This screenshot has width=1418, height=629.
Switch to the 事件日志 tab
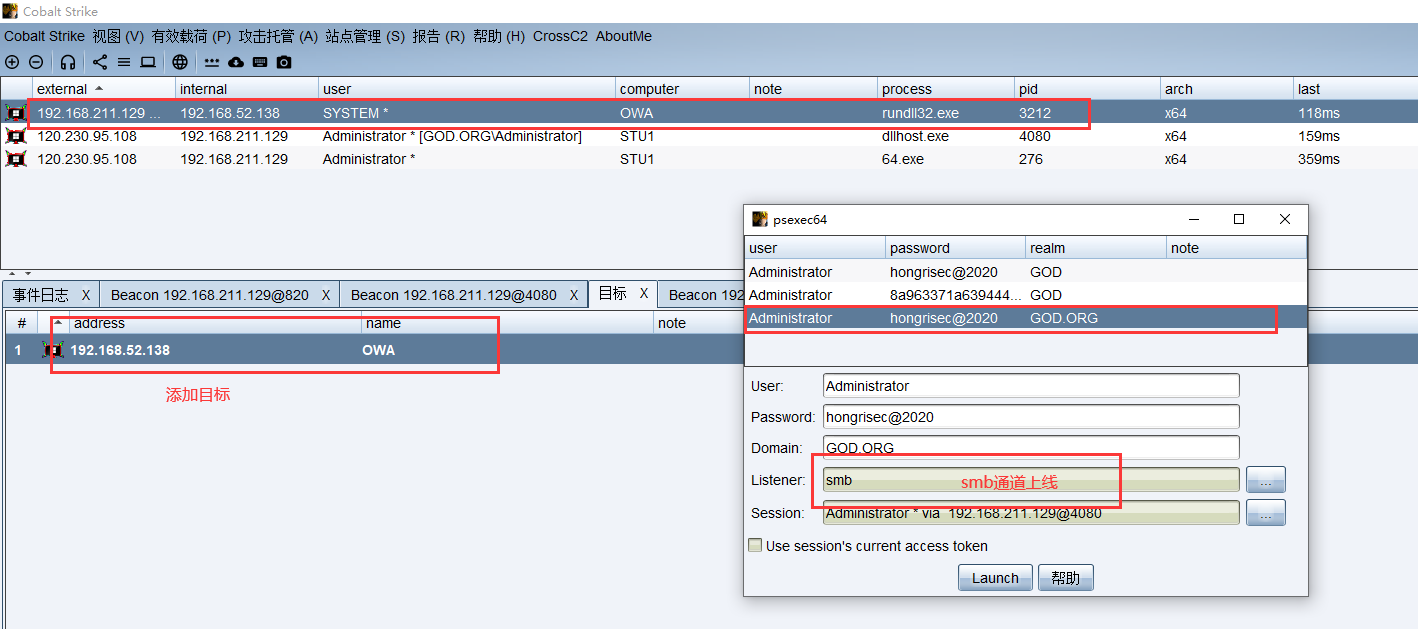(x=41, y=295)
